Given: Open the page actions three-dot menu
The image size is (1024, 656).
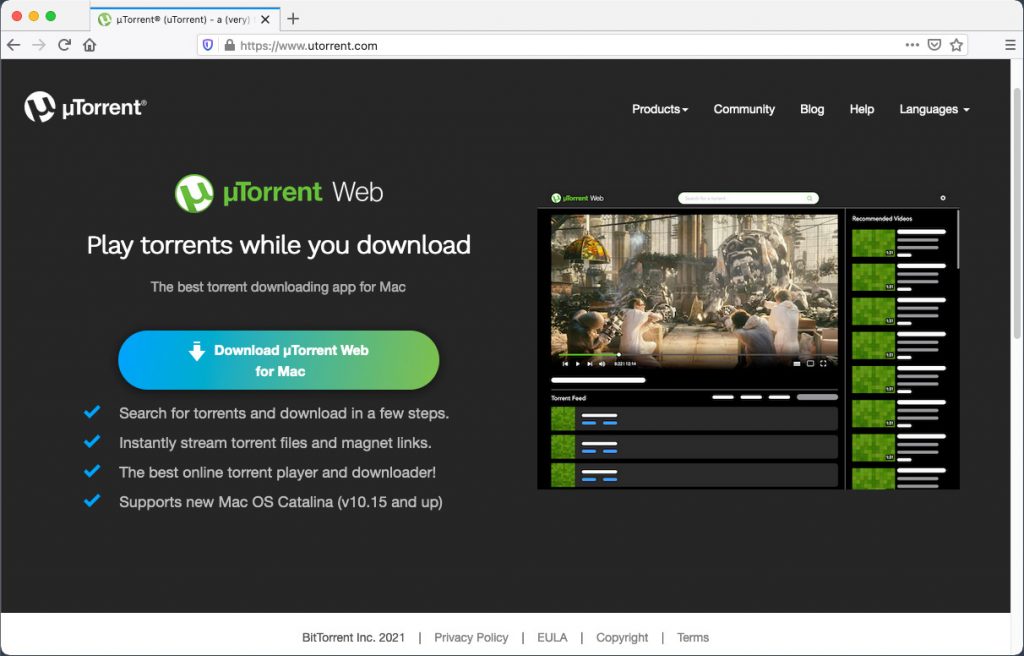Looking at the screenshot, I should (912, 45).
